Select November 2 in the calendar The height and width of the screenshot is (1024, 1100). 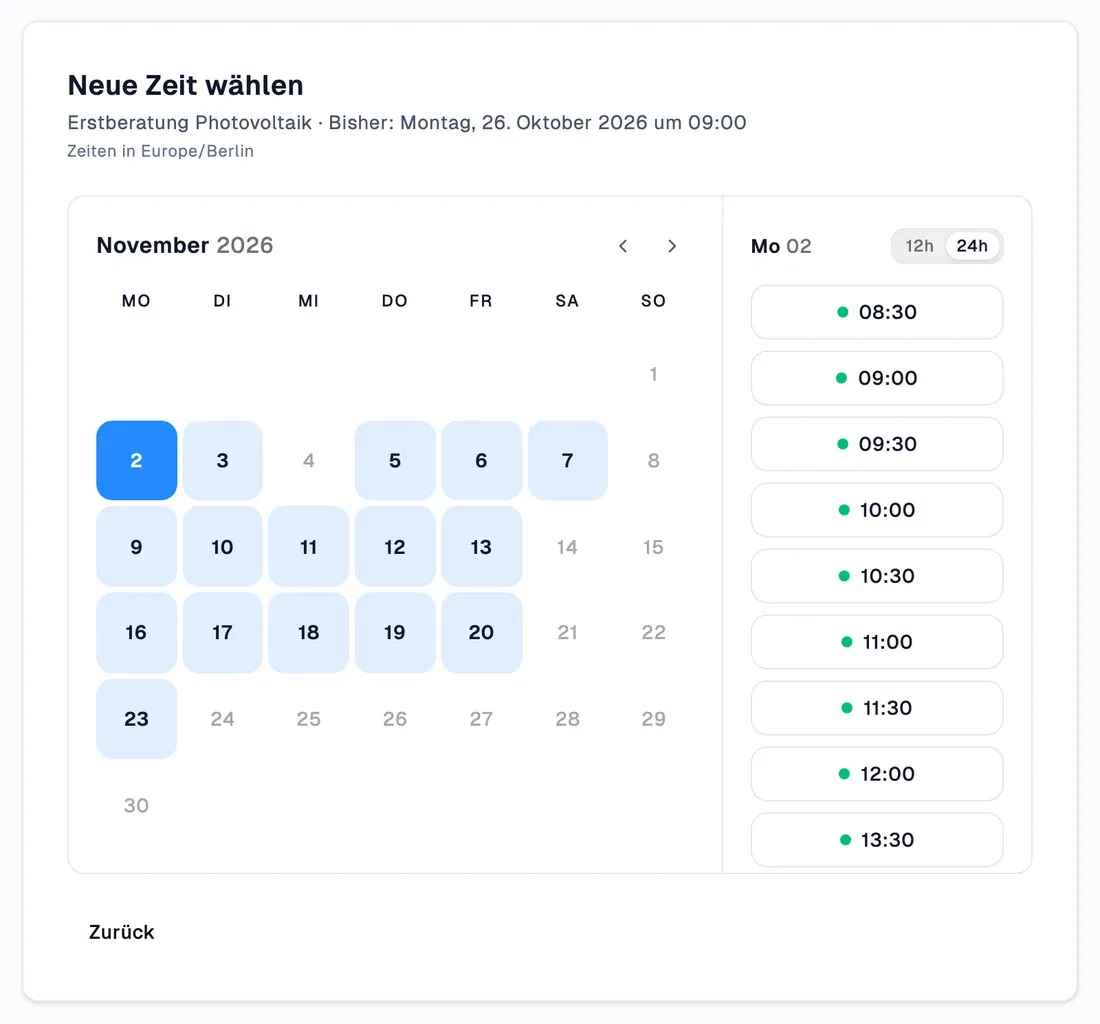[x=137, y=461]
